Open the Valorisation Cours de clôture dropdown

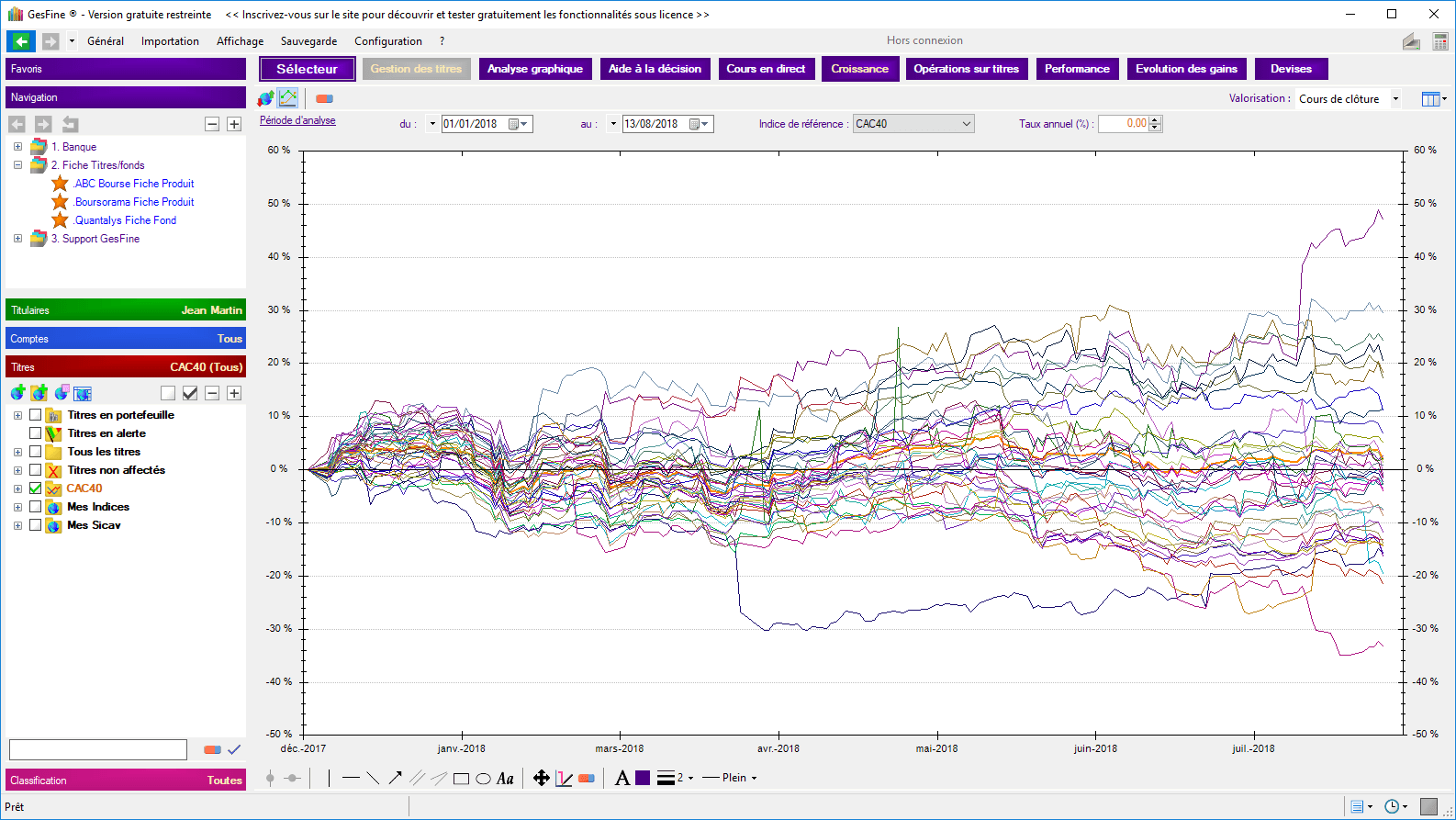(x=1395, y=98)
